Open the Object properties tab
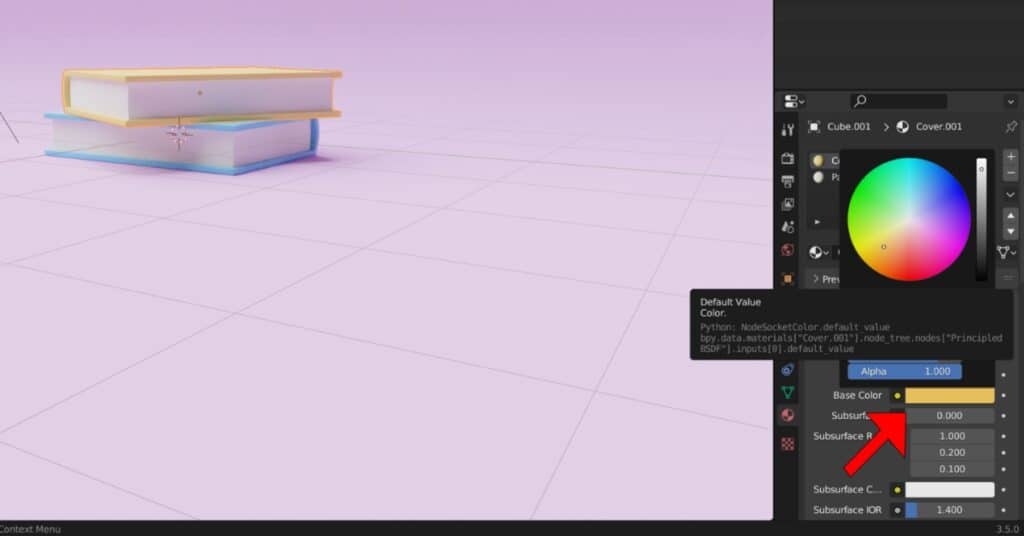 (x=788, y=278)
